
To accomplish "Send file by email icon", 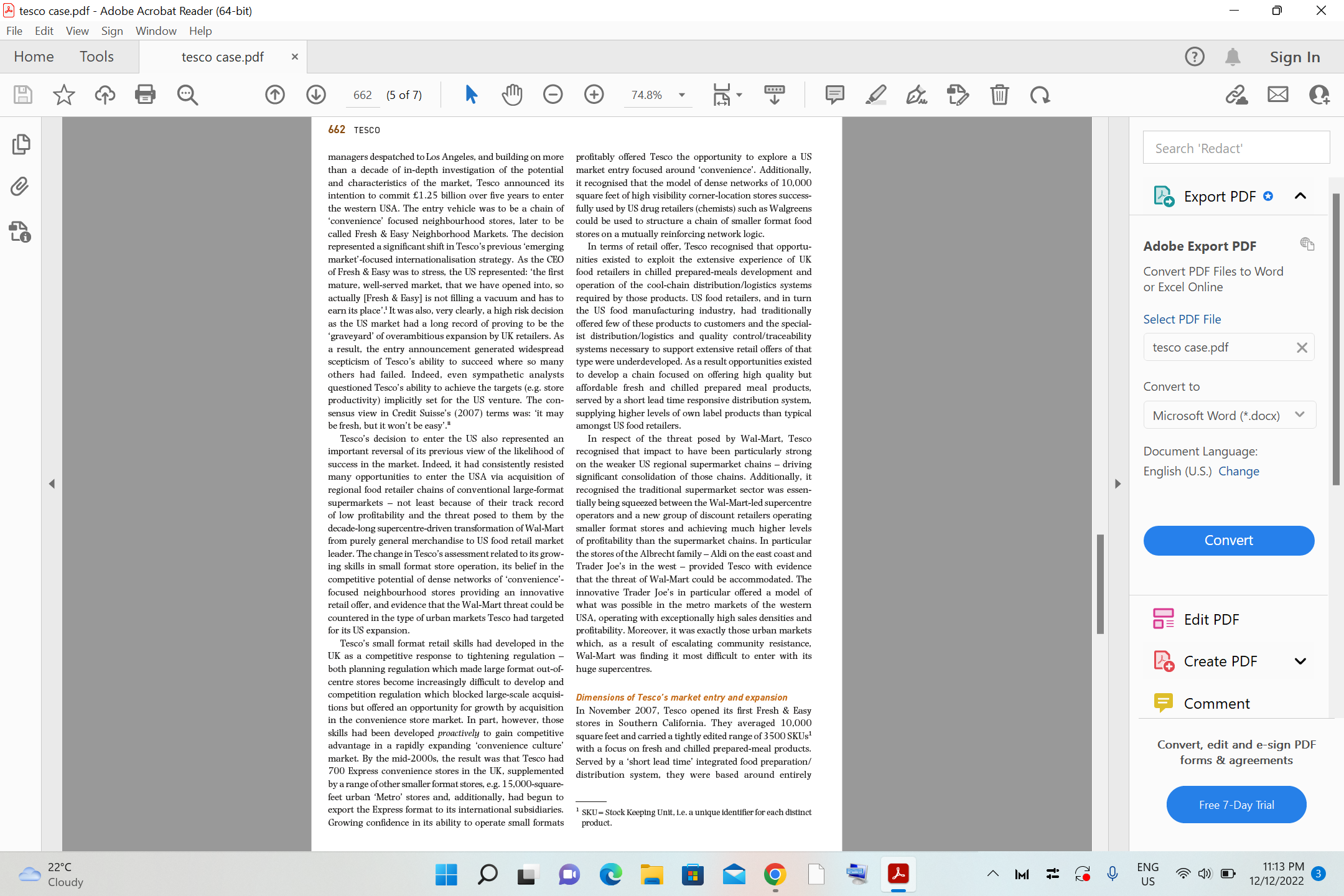I will click(1278, 95).
